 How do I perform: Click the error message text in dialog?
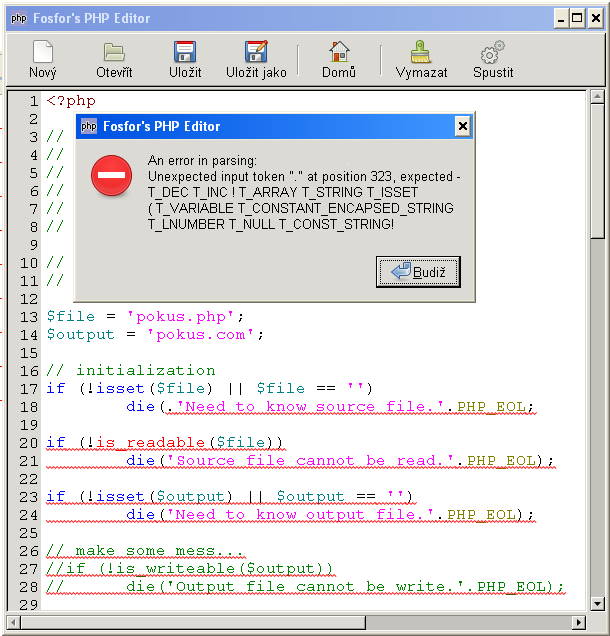(x=304, y=192)
